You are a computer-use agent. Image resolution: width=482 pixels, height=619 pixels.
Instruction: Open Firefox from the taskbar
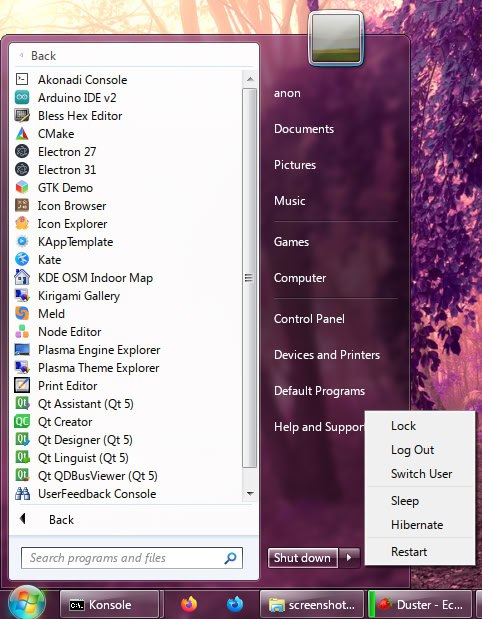coord(189,604)
